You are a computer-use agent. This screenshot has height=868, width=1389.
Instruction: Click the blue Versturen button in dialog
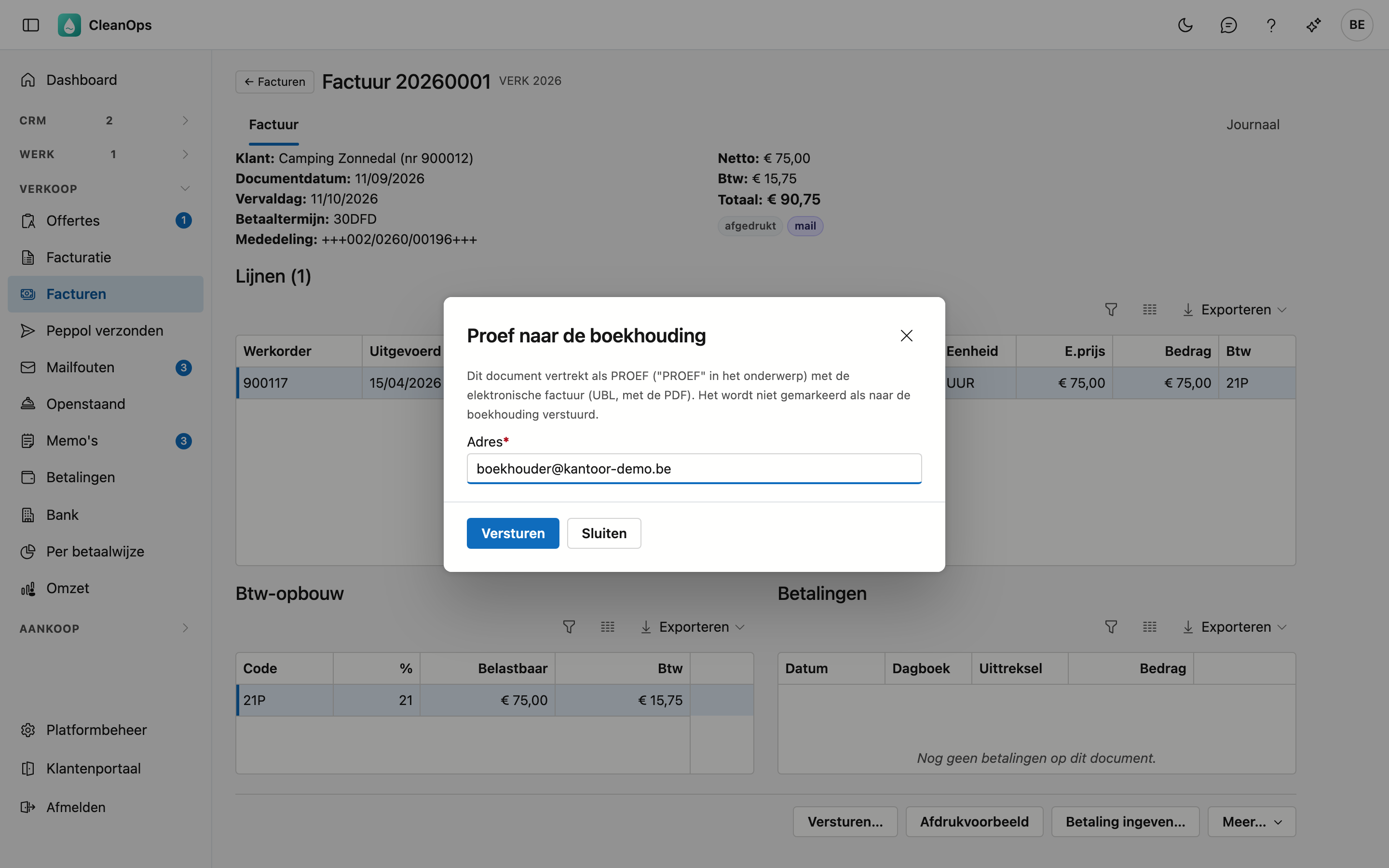click(513, 533)
